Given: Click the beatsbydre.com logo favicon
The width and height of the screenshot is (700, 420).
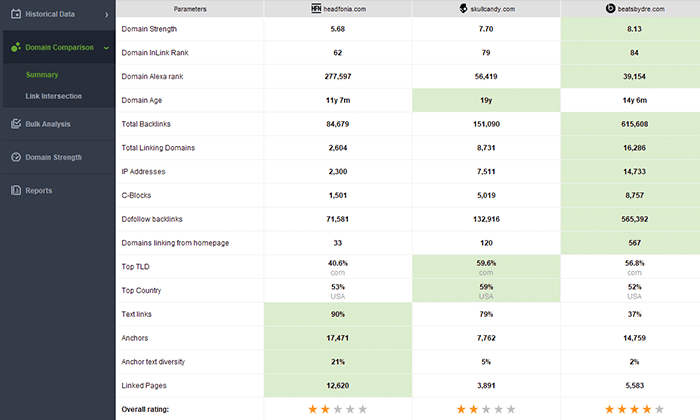Looking at the screenshot, I should pyautogui.click(x=610, y=8).
